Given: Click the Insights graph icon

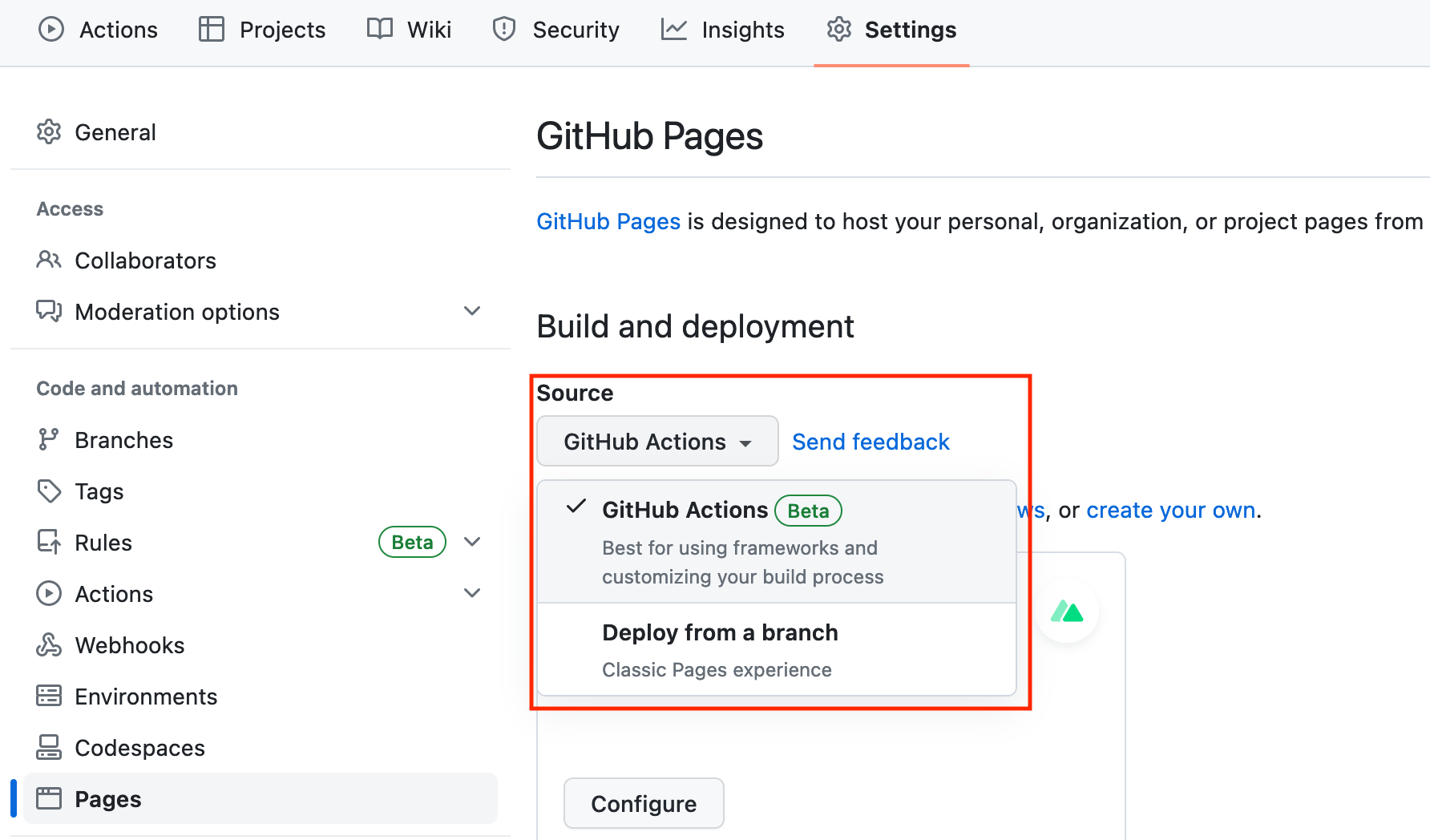Looking at the screenshot, I should tap(674, 30).
